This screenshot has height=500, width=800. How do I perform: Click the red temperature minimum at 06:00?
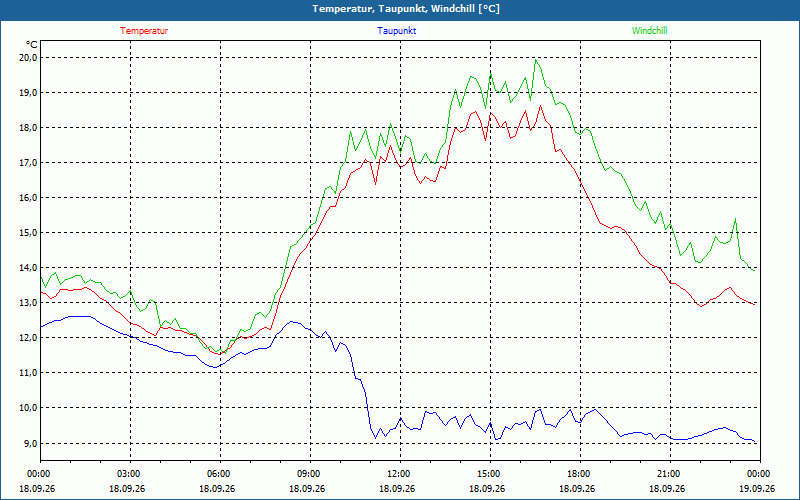(219, 354)
